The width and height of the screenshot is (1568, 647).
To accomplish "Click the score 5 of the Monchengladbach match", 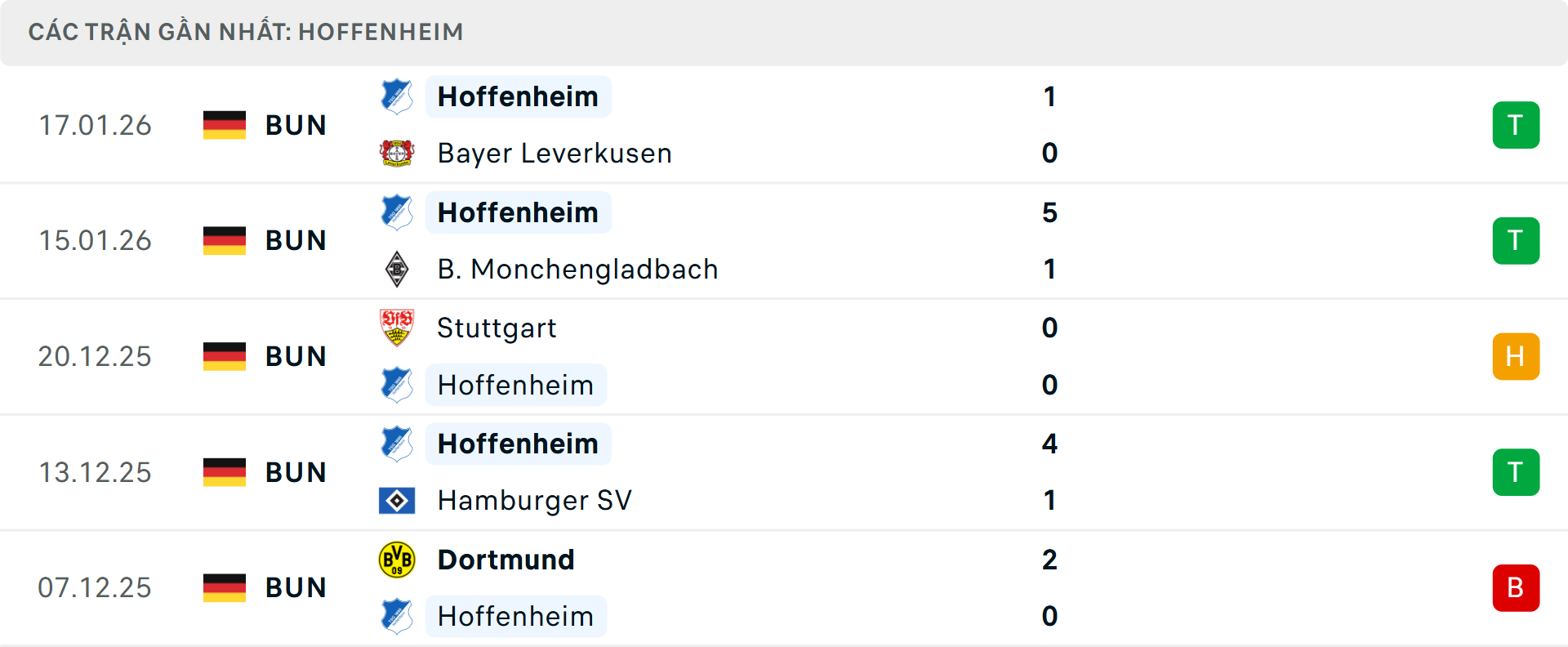I will pos(1050,212).
